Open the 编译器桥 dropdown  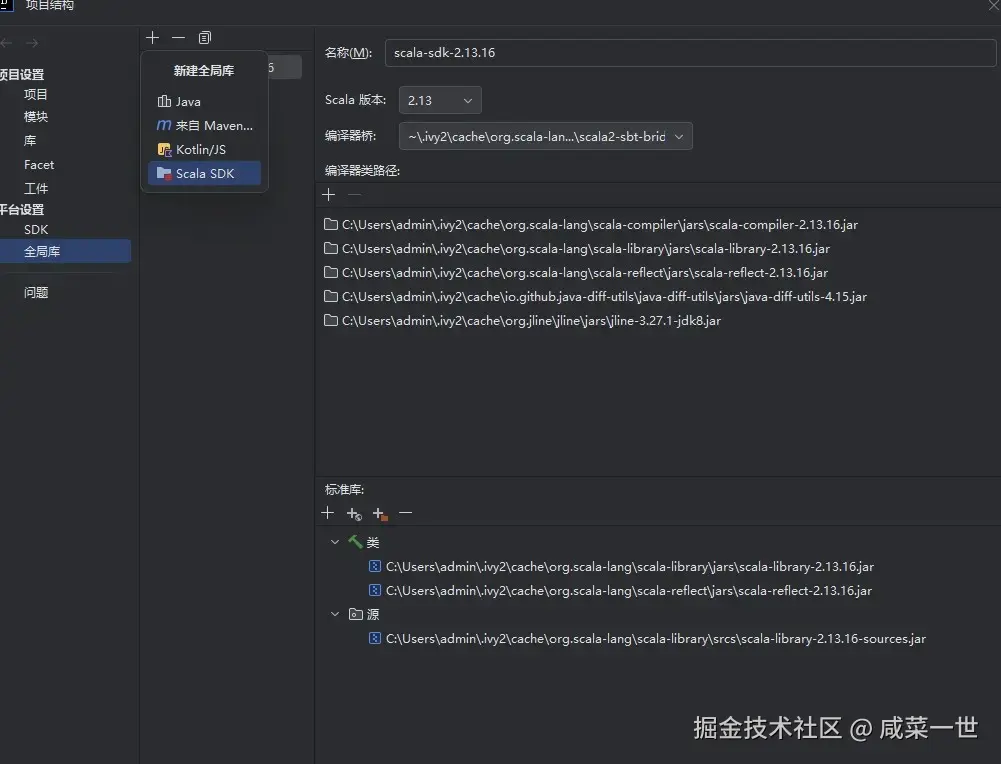click(x=545, y=136)
